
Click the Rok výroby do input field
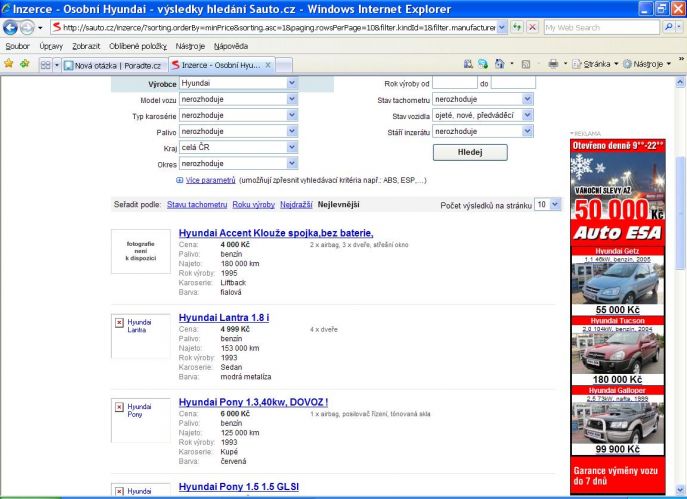513,83
